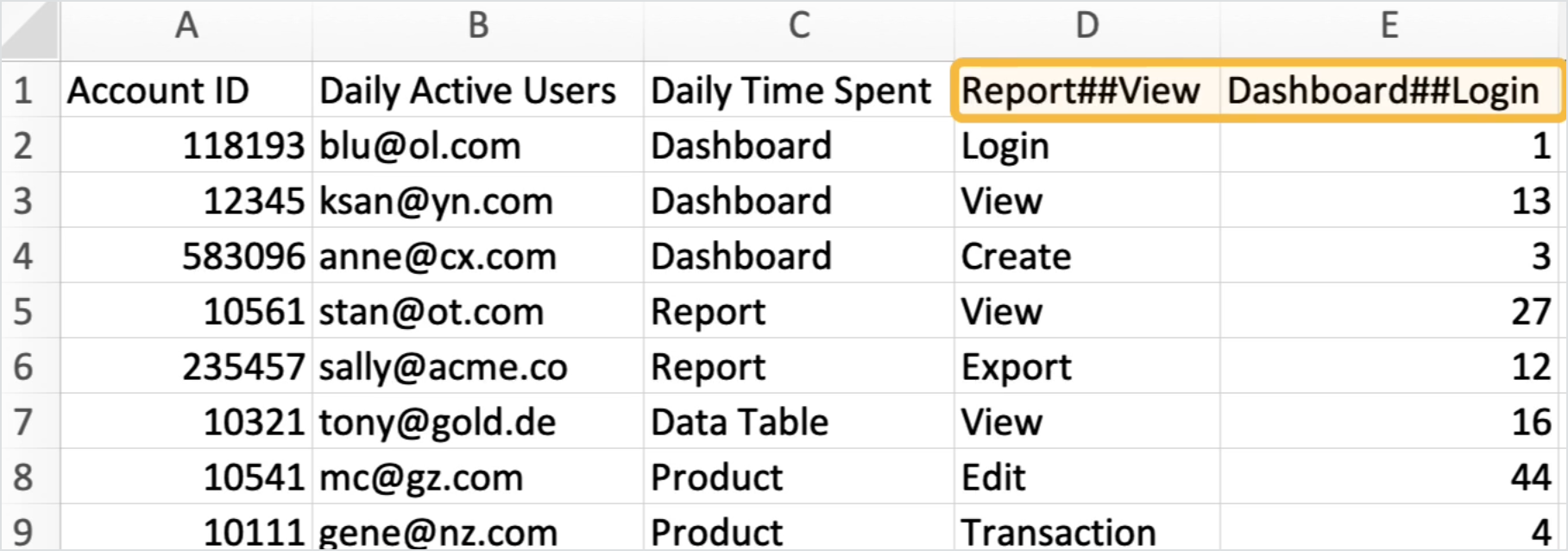Select the Dashboard##Login cell

(x=1383, y=91)
